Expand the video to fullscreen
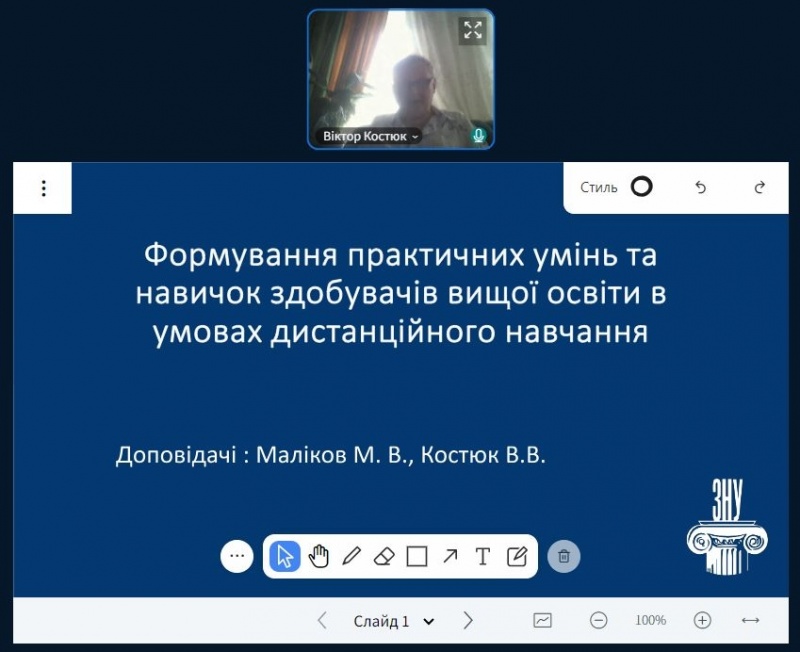The image size is (800, 652). (x=472, y=30)
